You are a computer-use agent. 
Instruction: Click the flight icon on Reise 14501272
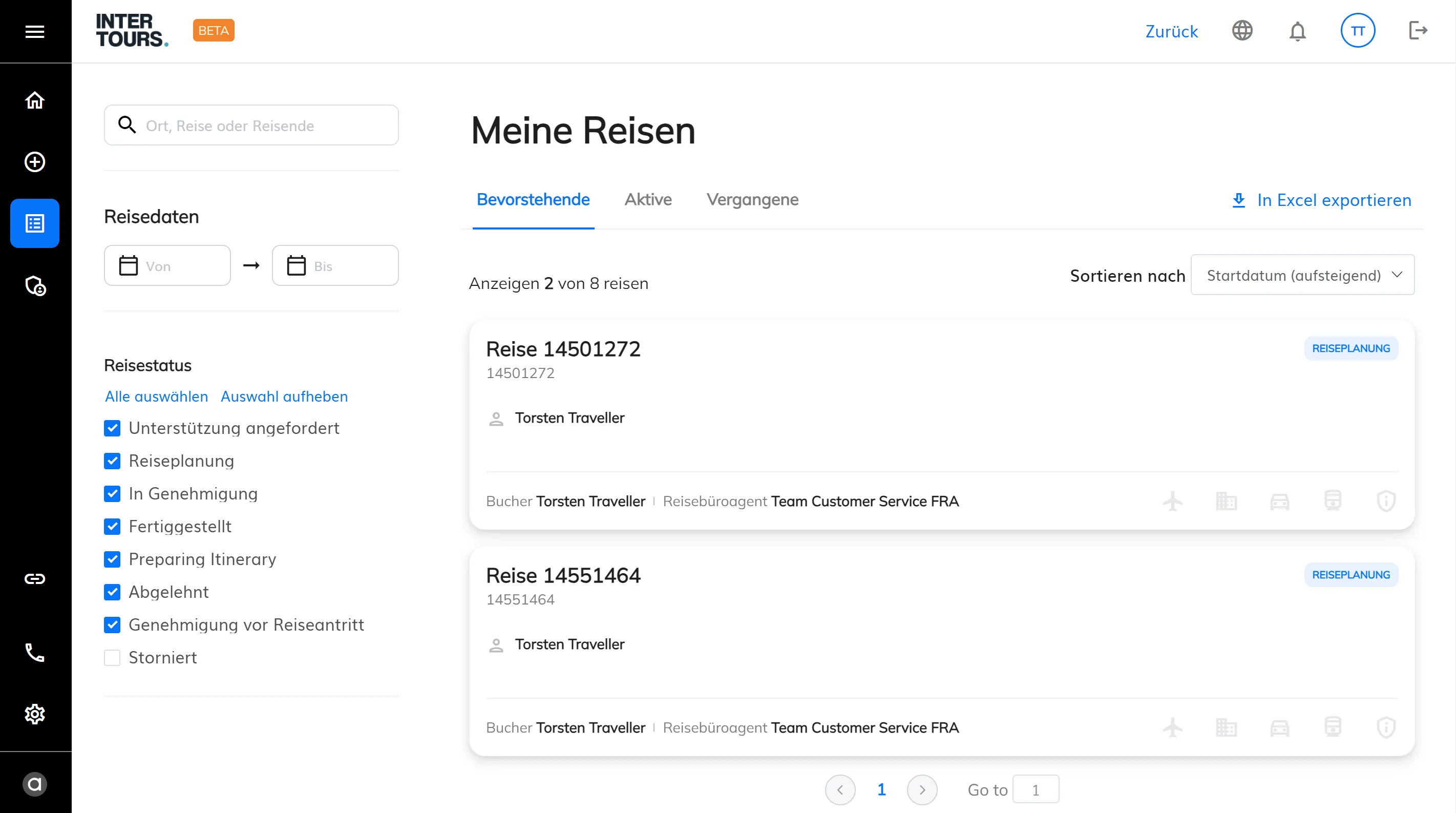click(1173, 501)
